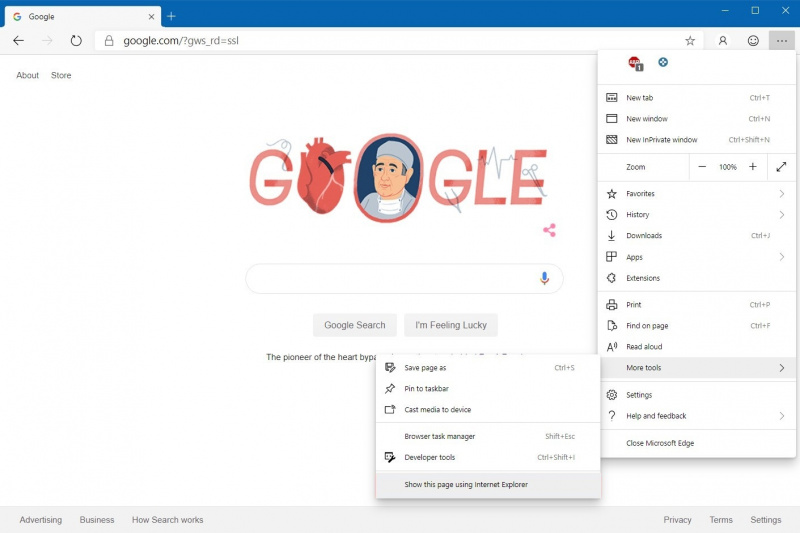This screenshot has height=533, width=800.
Task: Increase zoom with the plus button
Action: (x=753, y=167)
